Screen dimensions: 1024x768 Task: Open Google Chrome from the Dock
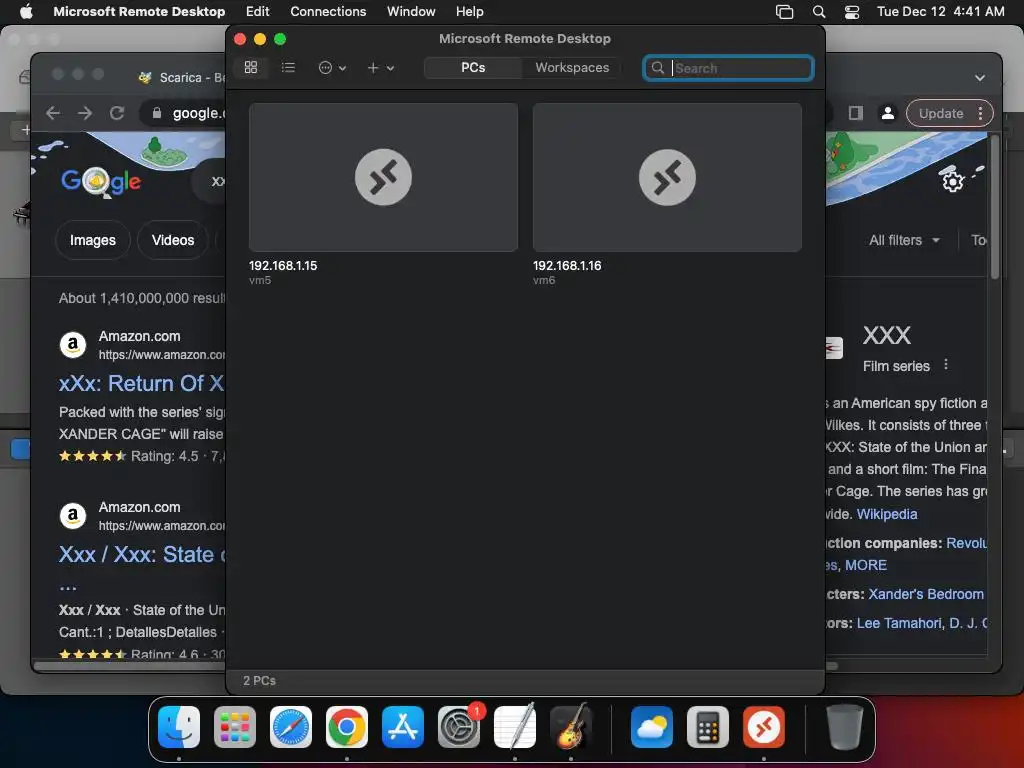347,727
